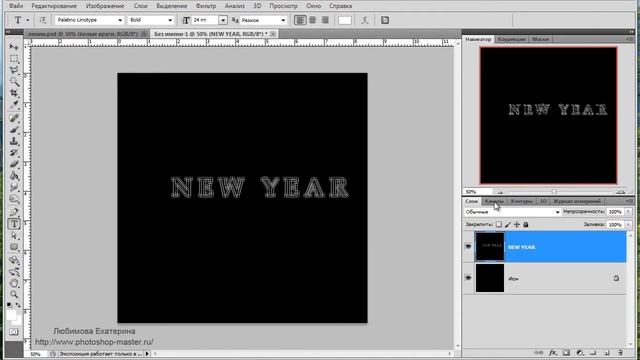
Task: Select the Quick Selection tool
Action: click(x=14, y=82)
